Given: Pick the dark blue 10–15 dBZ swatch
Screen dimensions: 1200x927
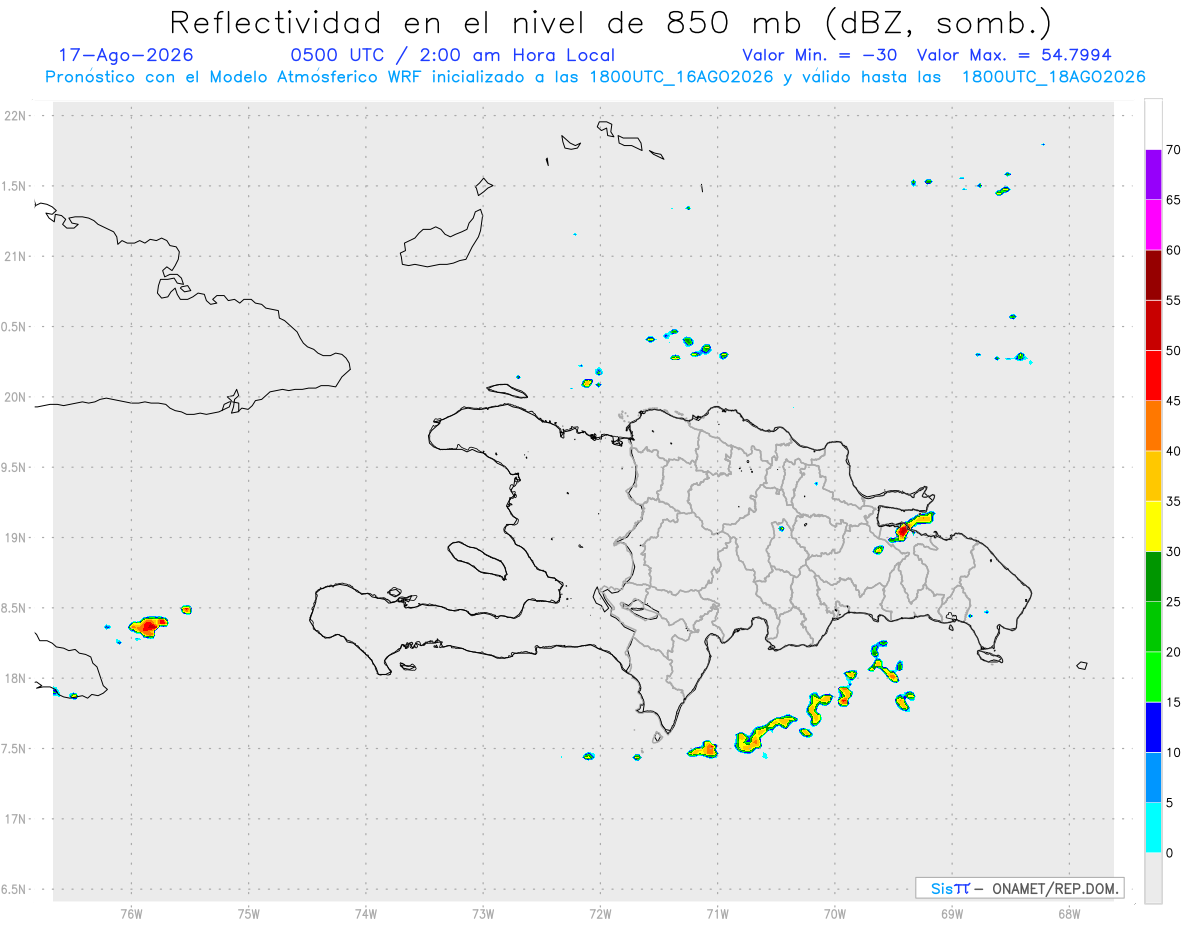Looking at the screenshot, I should coord(1153,727).
